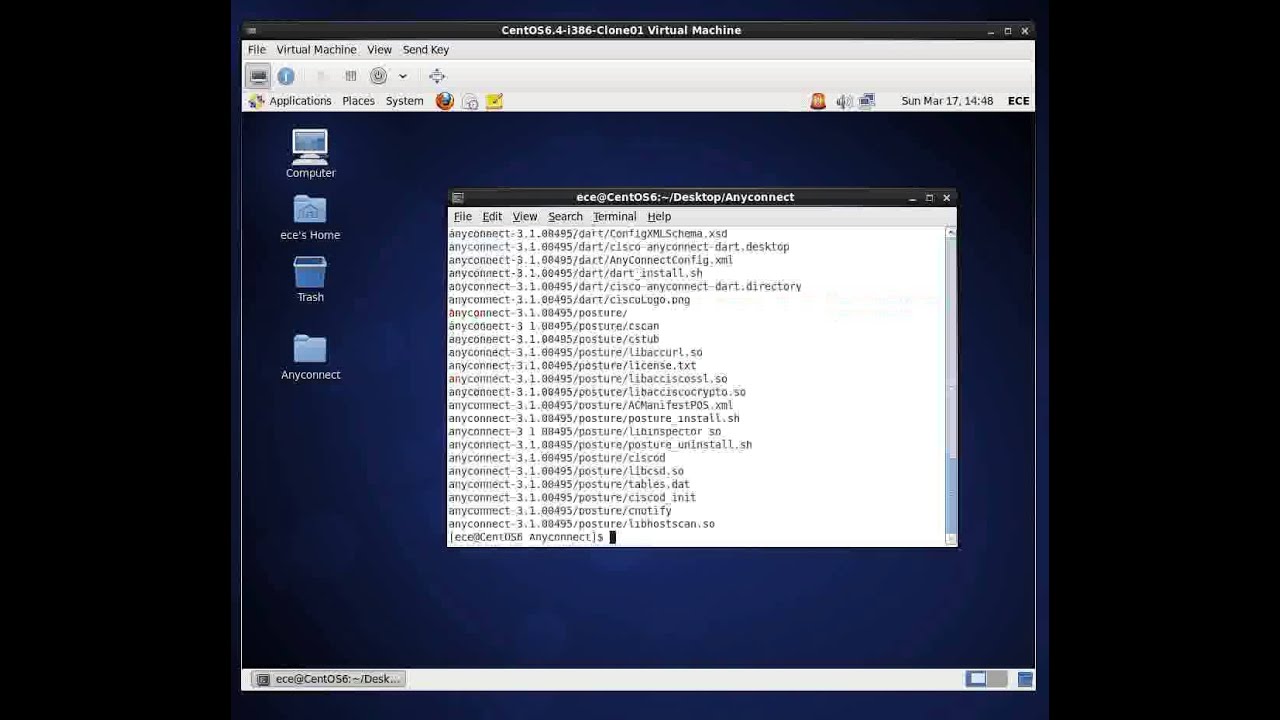Select the ece's Home desktop folder
The width and height of the screenshot is (1280, 720).
pos(310,217)
